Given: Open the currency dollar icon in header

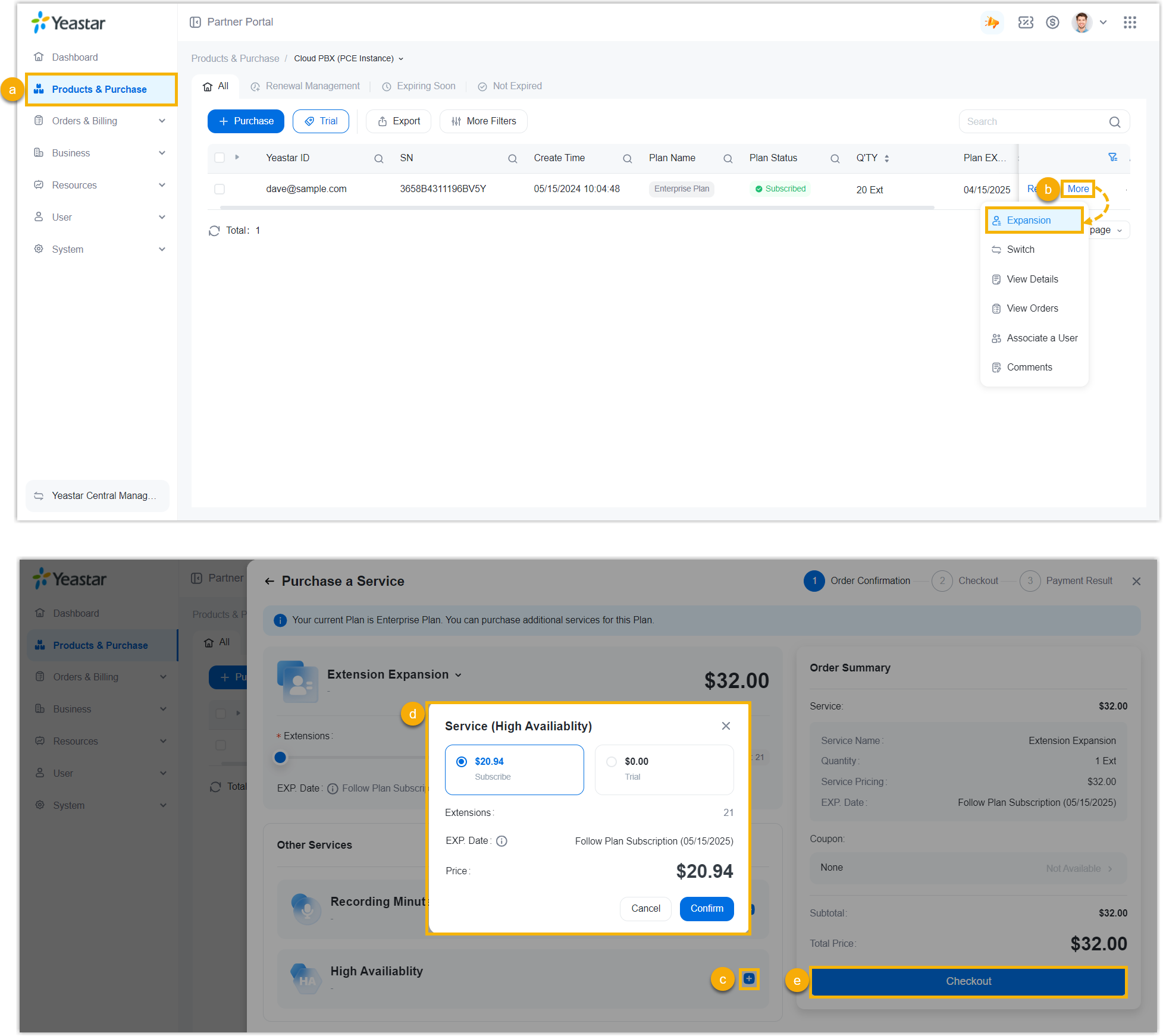Looking at the screenshot, I should 1052,23.
